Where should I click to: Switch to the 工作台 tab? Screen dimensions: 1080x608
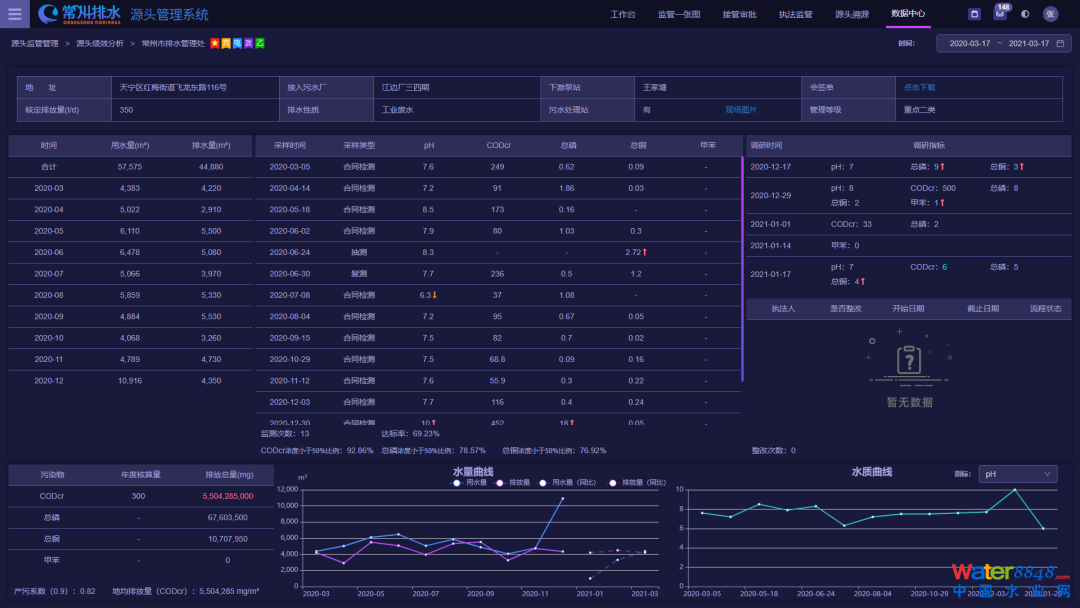click(x=622, y=14)
